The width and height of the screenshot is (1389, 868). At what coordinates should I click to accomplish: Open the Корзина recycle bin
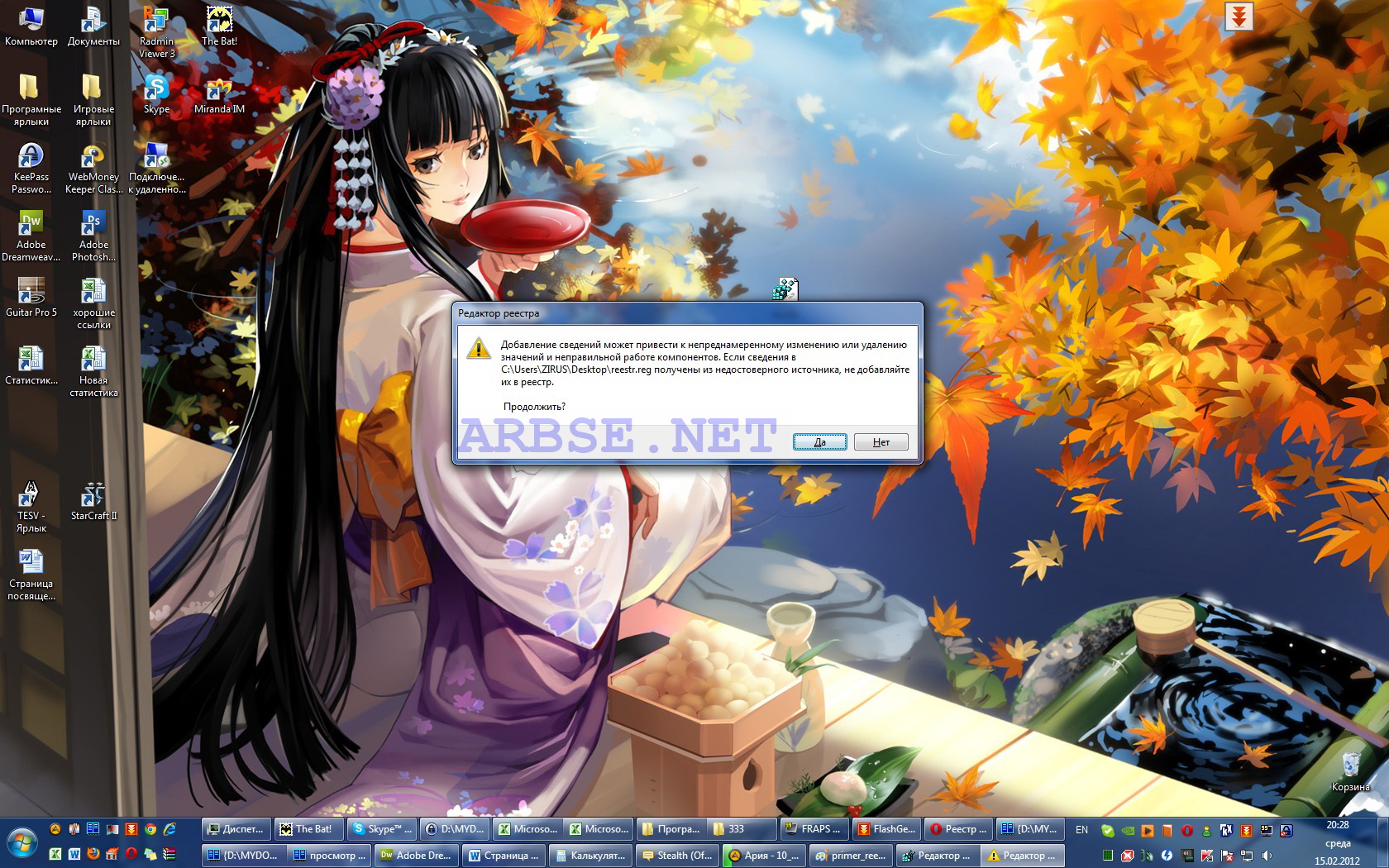click(1351, 770)
